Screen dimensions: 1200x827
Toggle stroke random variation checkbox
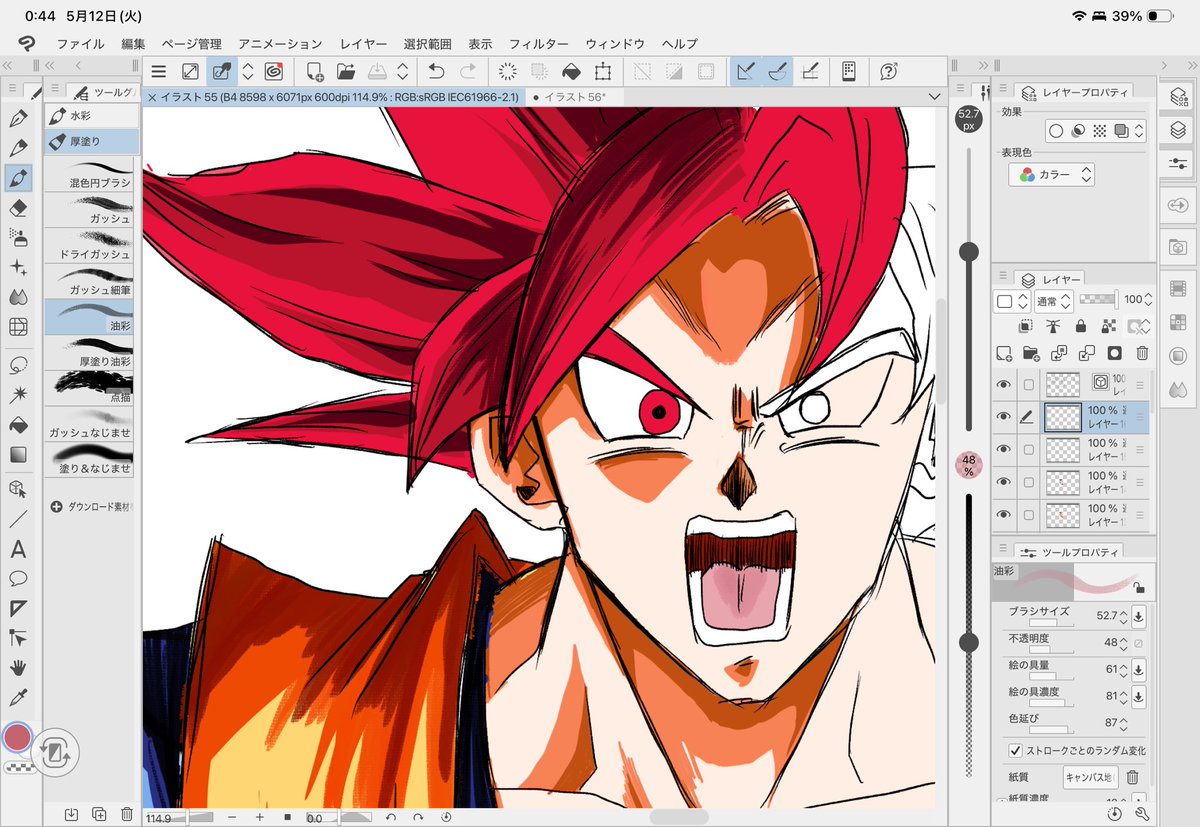(1015, 750)
